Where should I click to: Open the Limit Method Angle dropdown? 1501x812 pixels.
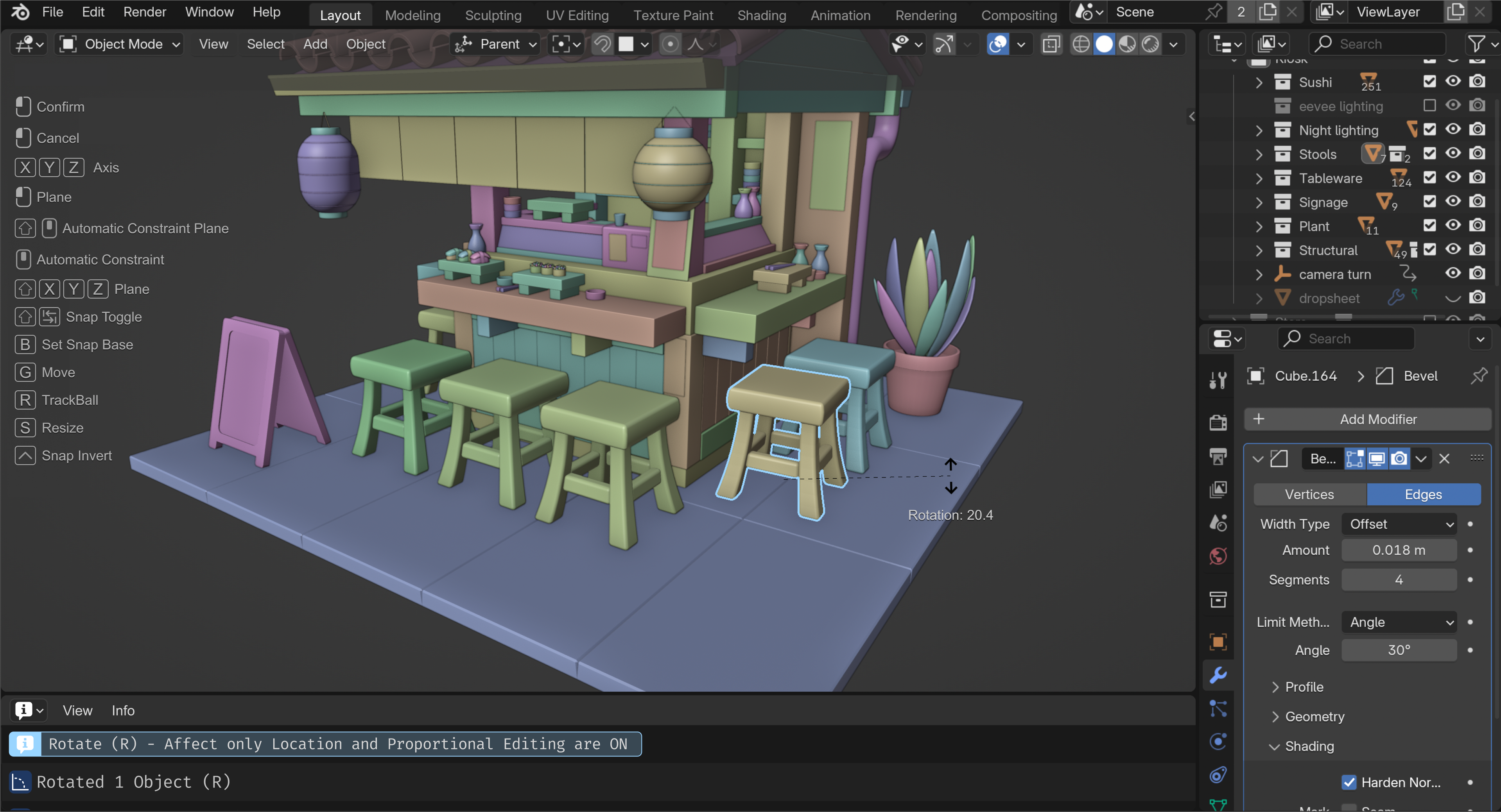(1399, 622)
